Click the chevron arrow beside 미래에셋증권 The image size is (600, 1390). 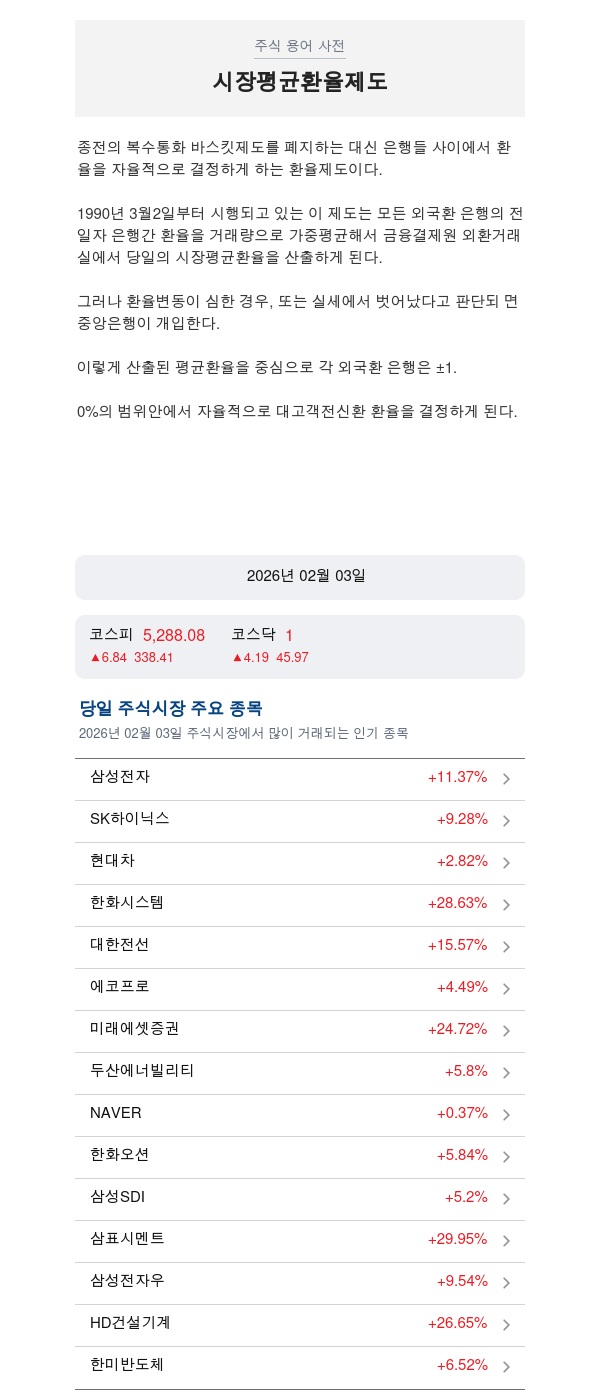(x=506, y=1031)
